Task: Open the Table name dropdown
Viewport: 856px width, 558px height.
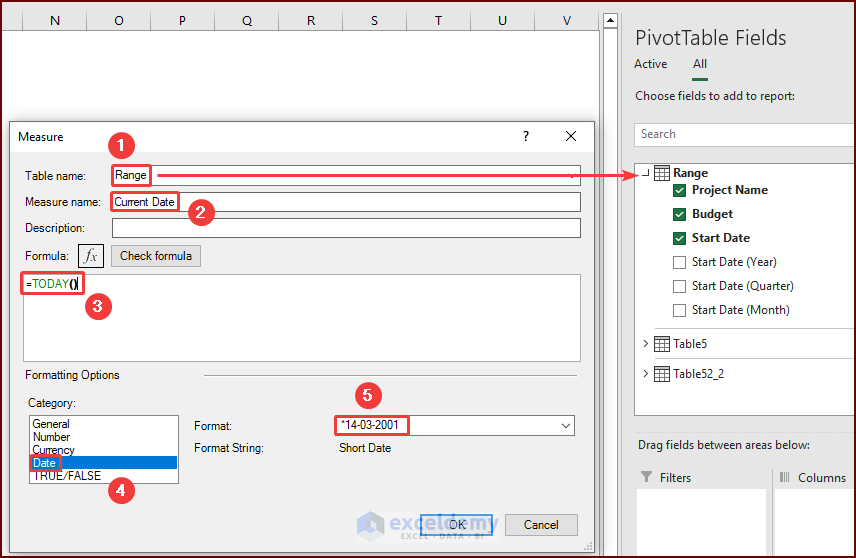Action: pyautogui.click(x=572, y=176)
